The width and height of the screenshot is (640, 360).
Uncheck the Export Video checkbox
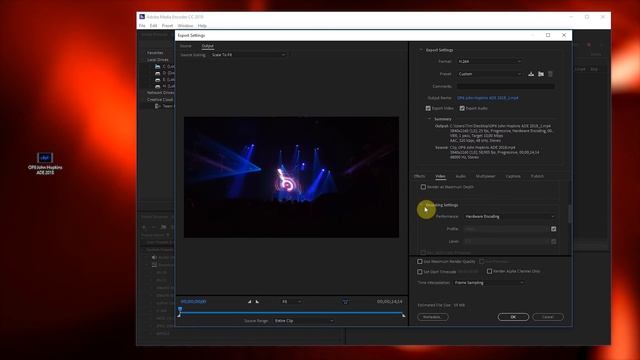click(428, 108)
